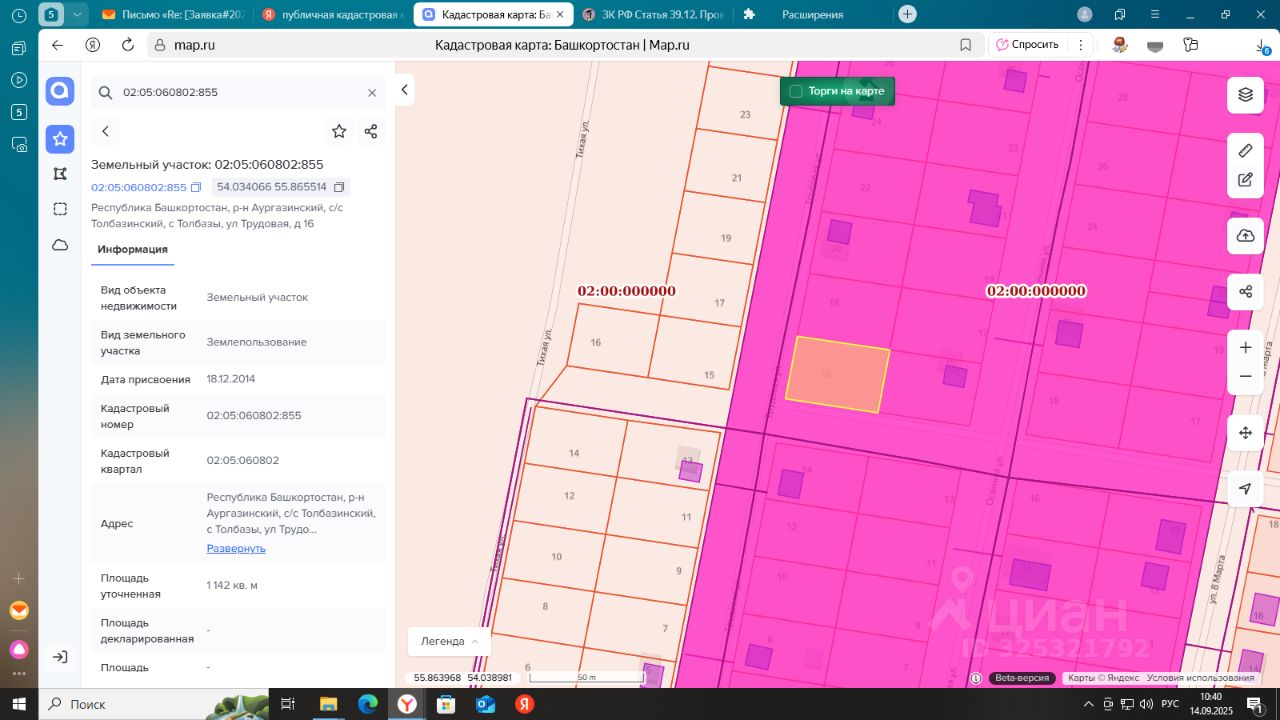Enable the 'Торги на карте' checkbox
The image size is (1280, 720).
pos(796,91)
